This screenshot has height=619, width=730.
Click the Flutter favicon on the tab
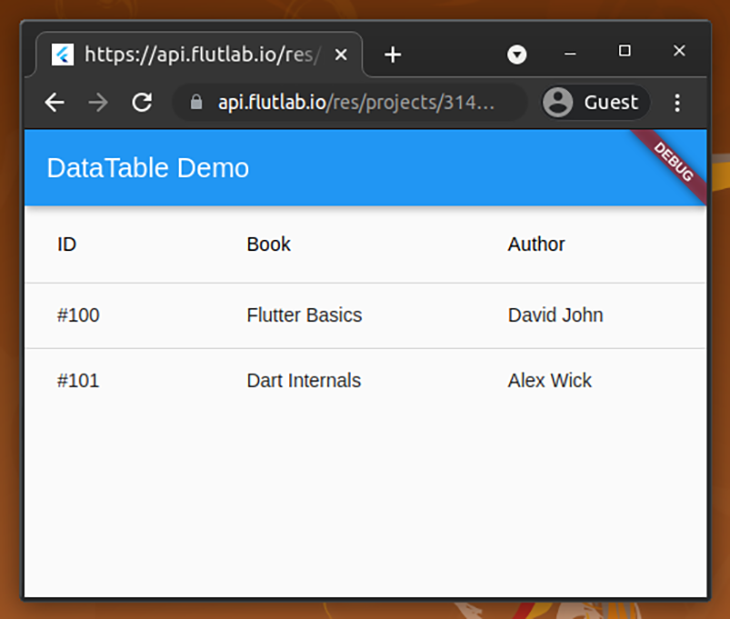62,54
